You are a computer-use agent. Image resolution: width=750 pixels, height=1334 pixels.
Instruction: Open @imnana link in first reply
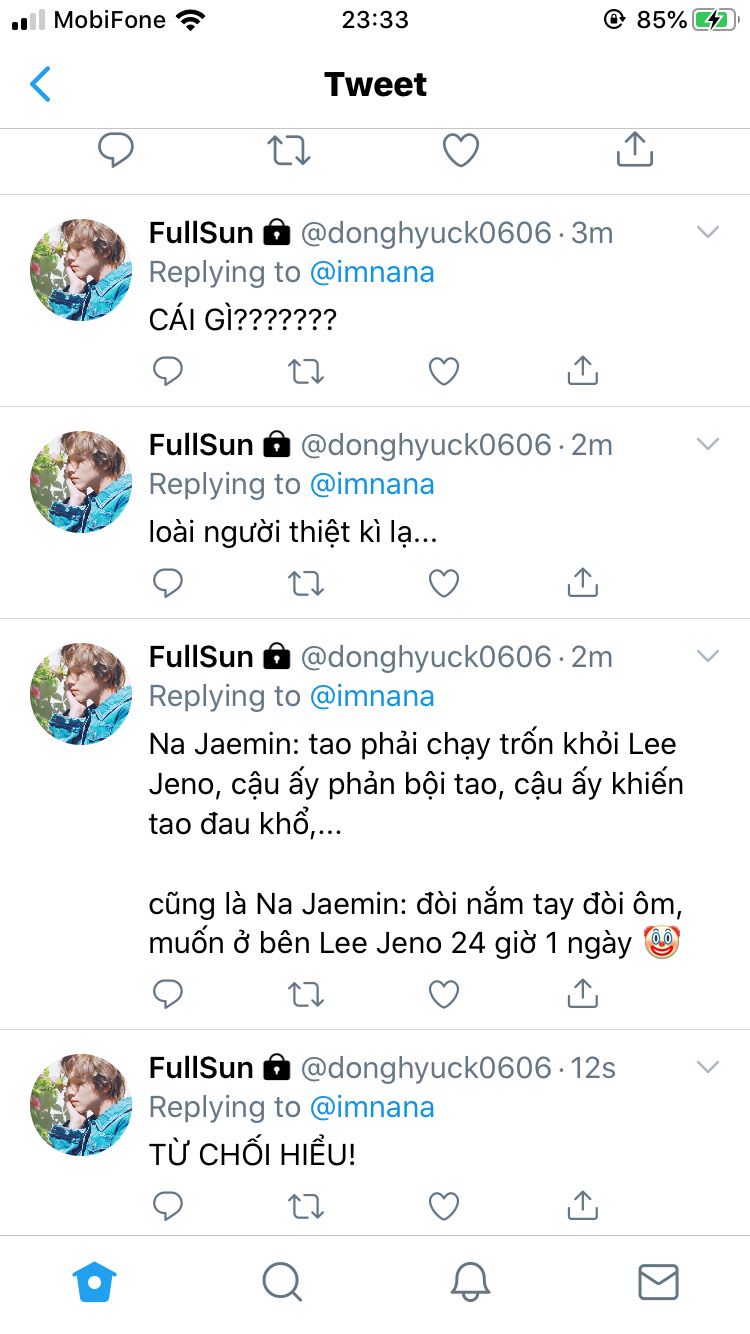(372, 272)
